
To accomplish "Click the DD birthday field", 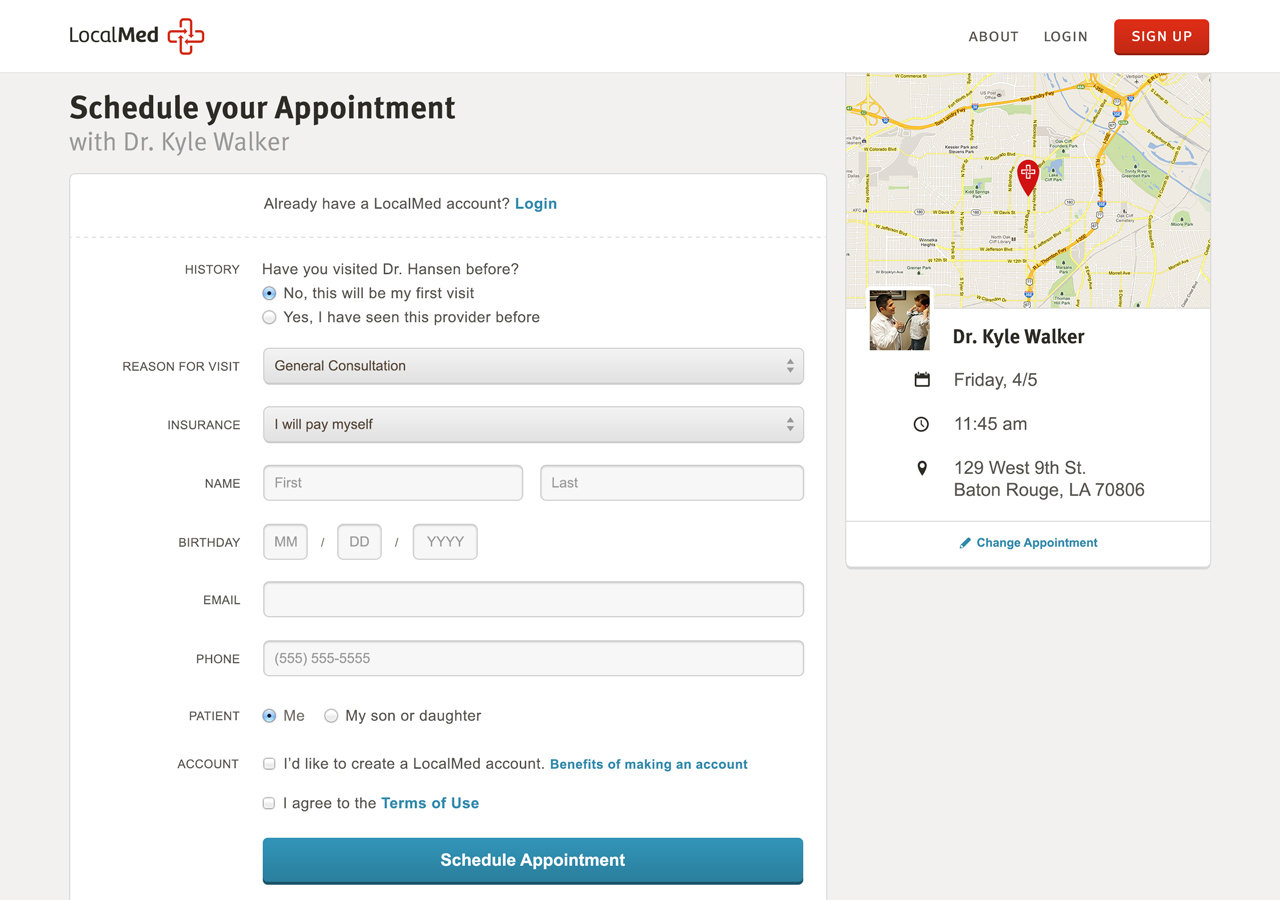I will pyautogui.click(x=360, y=542).
